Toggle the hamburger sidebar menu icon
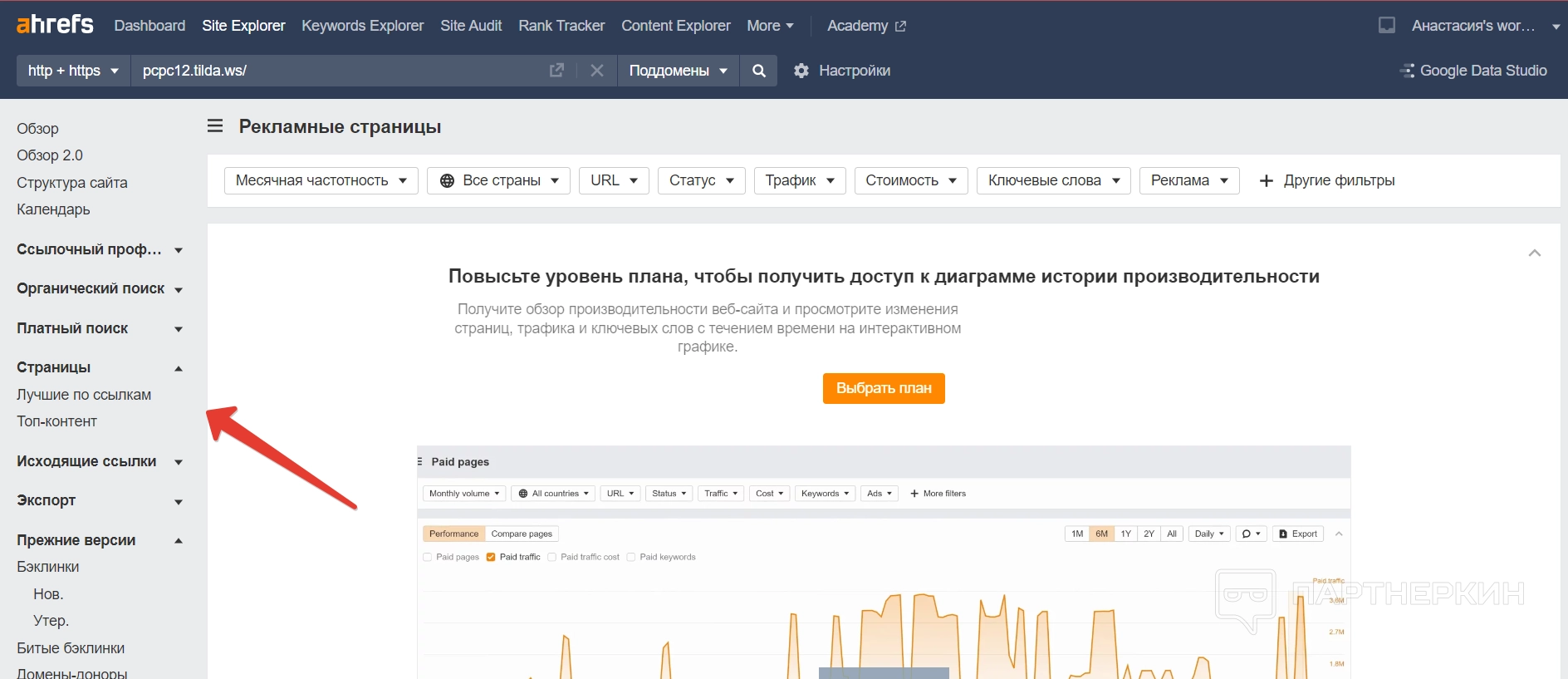The width and height of the screenshot is (1568, 679). pyautogui.click(x=215, y=126)
